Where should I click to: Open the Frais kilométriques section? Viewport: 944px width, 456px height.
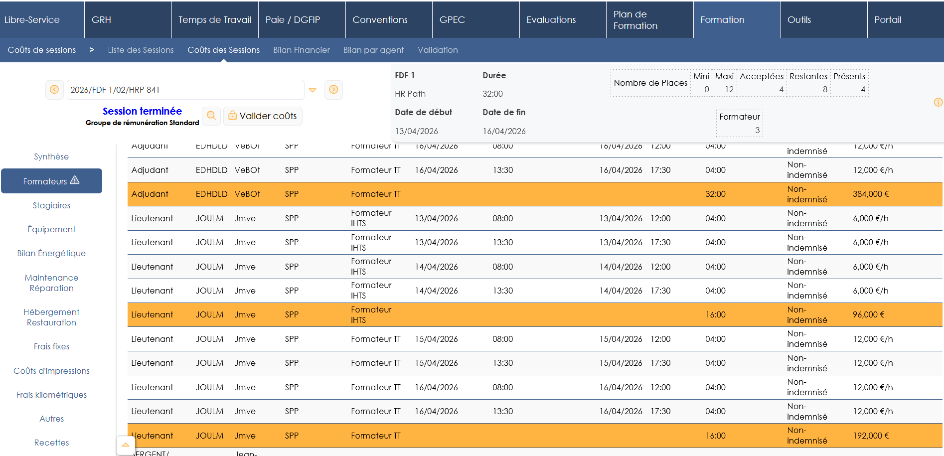click(x=51, y=395)
